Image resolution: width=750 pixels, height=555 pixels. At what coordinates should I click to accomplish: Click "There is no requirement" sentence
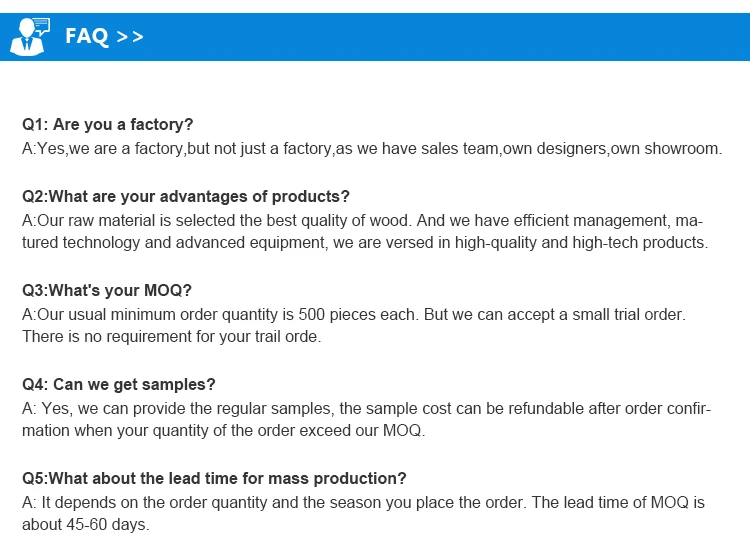[x=172, y=337]
